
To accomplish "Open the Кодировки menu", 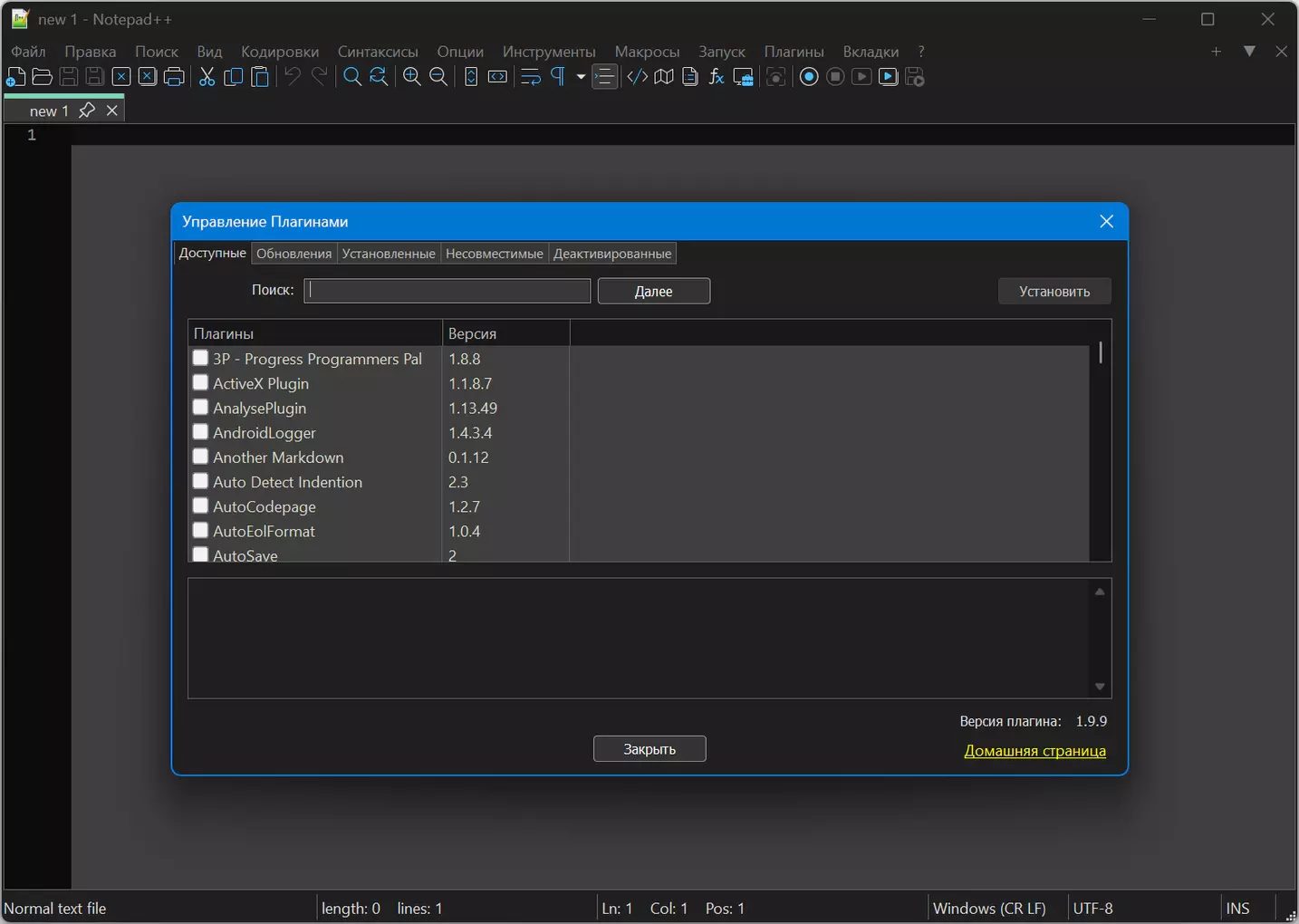I will click(x=280, y=52).
